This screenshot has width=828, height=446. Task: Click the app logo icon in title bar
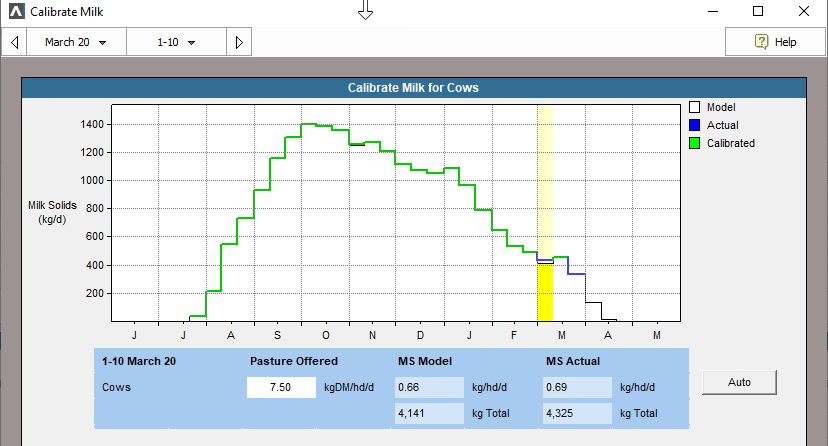click(16, 11)
